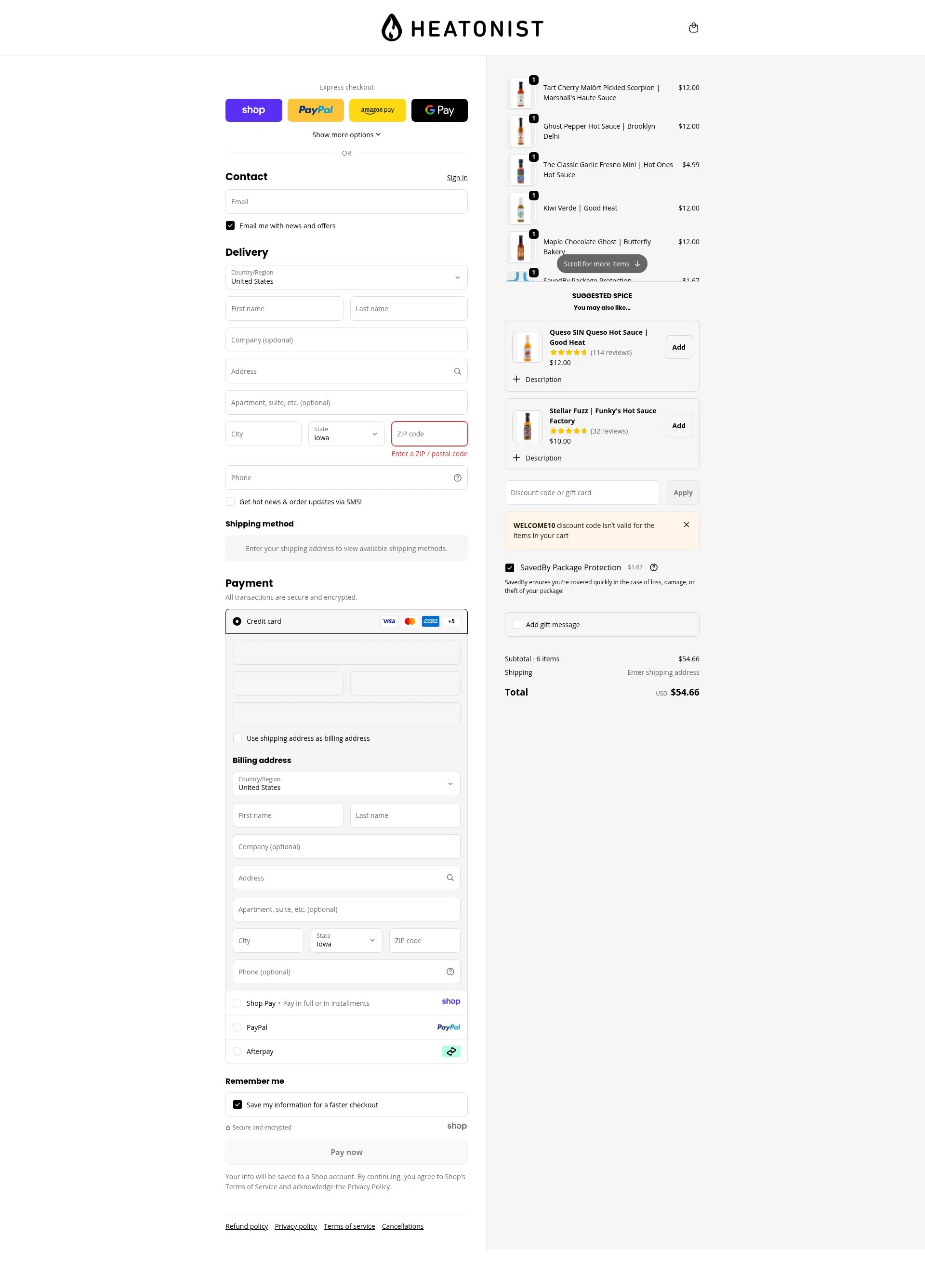Add Stellar Fuzz hot sauce to order
925x1288 pixels.
(678, 426)
